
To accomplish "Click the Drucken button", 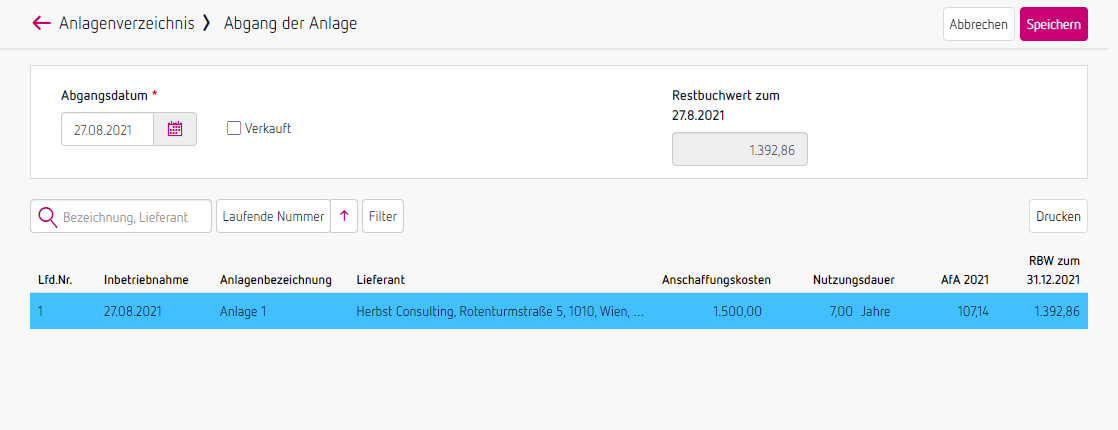I will pyautogui.click(x=1058, y=216).
